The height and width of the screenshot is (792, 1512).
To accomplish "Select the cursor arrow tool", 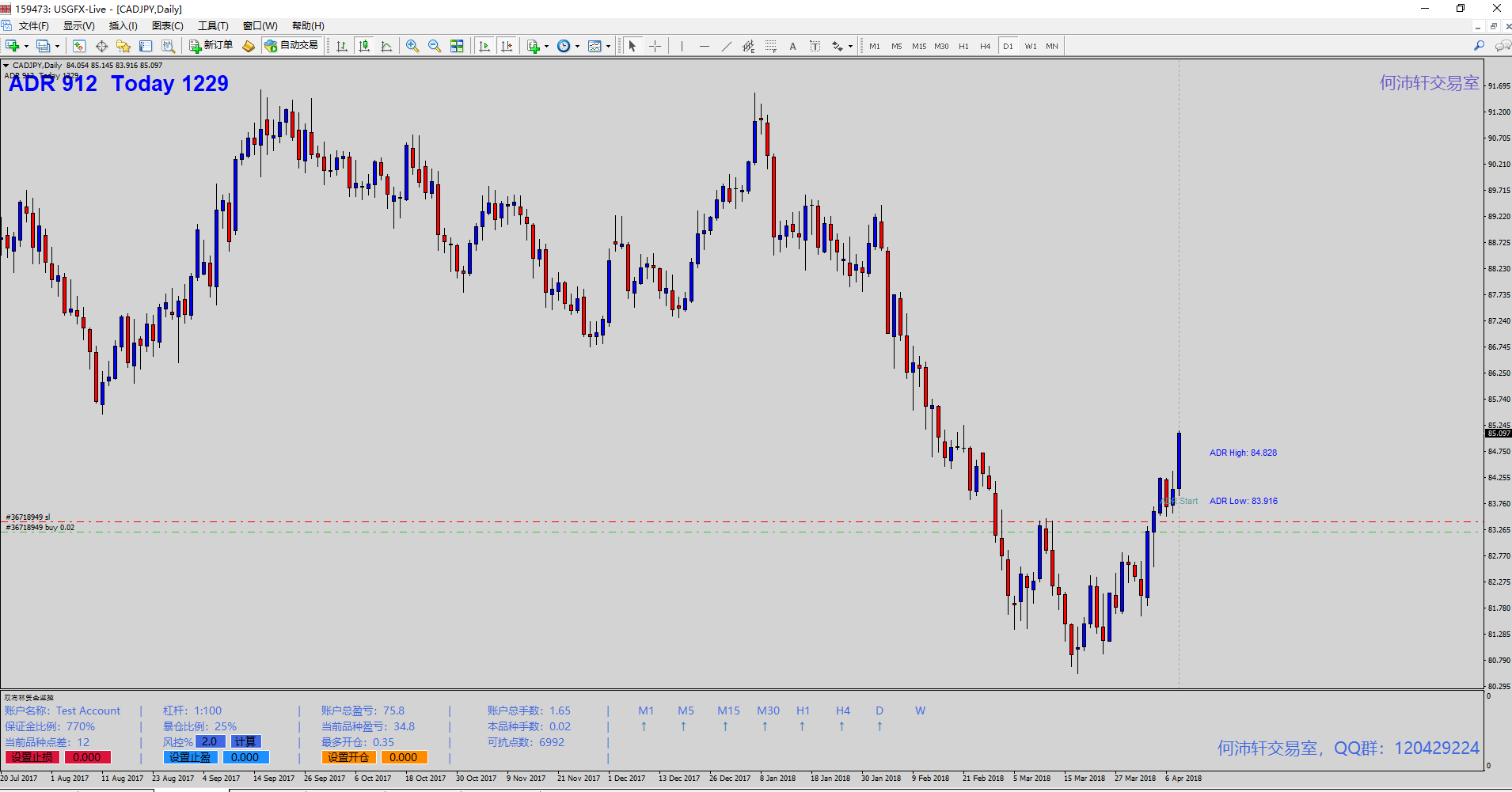I will [x=633, y=46].
